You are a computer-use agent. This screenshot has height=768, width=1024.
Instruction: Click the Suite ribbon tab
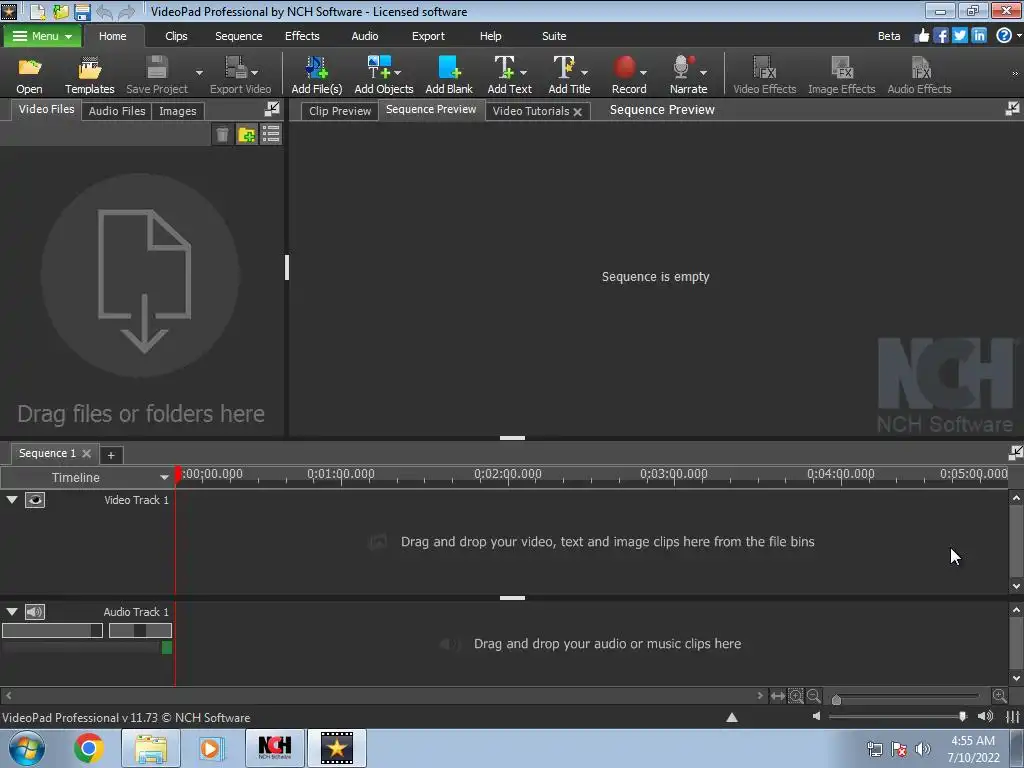pos(554,36)
